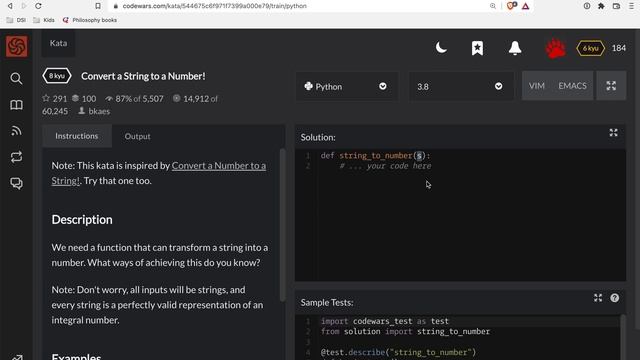The width and height of the screenshot is (640, 360).
Task: Open the author bkaes profile link
Action: pos(99,111)
